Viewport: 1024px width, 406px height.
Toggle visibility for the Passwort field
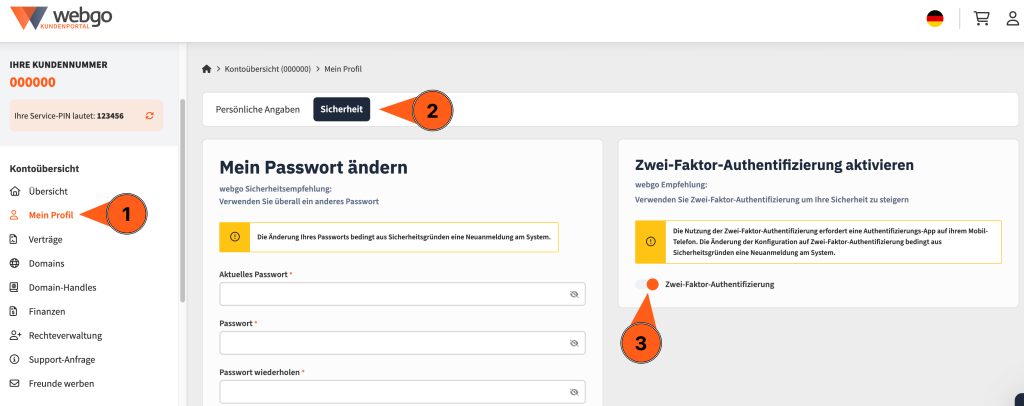click(574, 343)
